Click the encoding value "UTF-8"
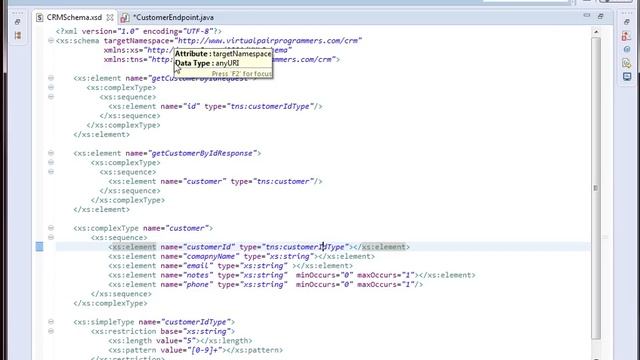 coord(198,31)
